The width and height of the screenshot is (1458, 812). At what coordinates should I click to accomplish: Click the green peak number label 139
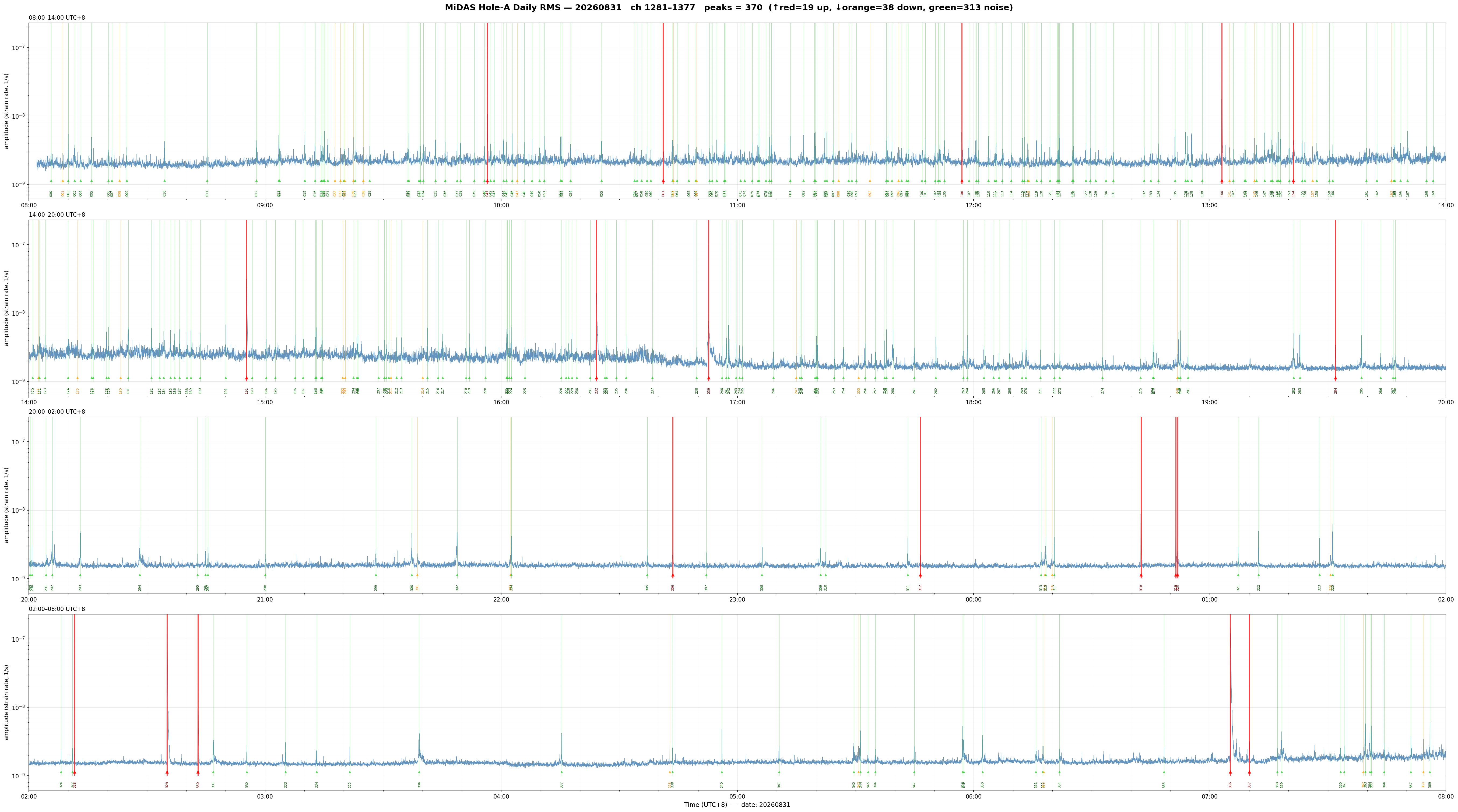click(x=1203, y=194)
